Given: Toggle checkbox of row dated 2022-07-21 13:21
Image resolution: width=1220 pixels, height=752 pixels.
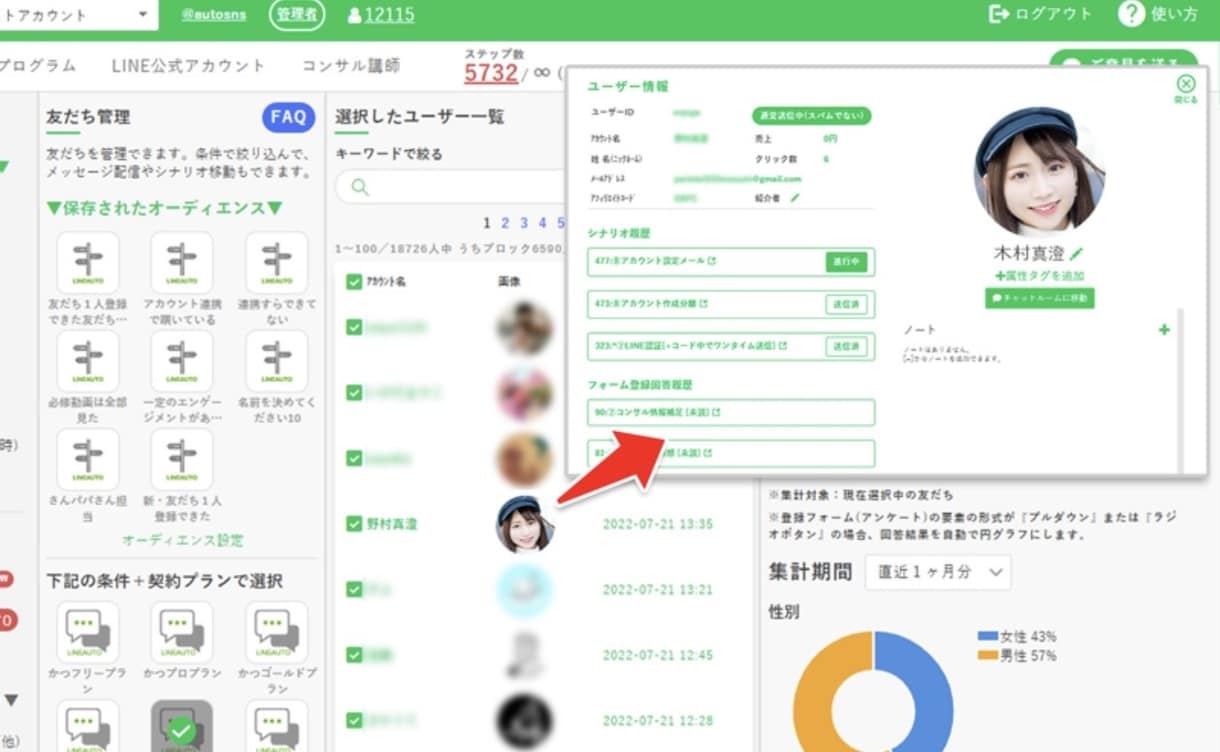Looking at the screenshot, I should click(x=354, y=589).
